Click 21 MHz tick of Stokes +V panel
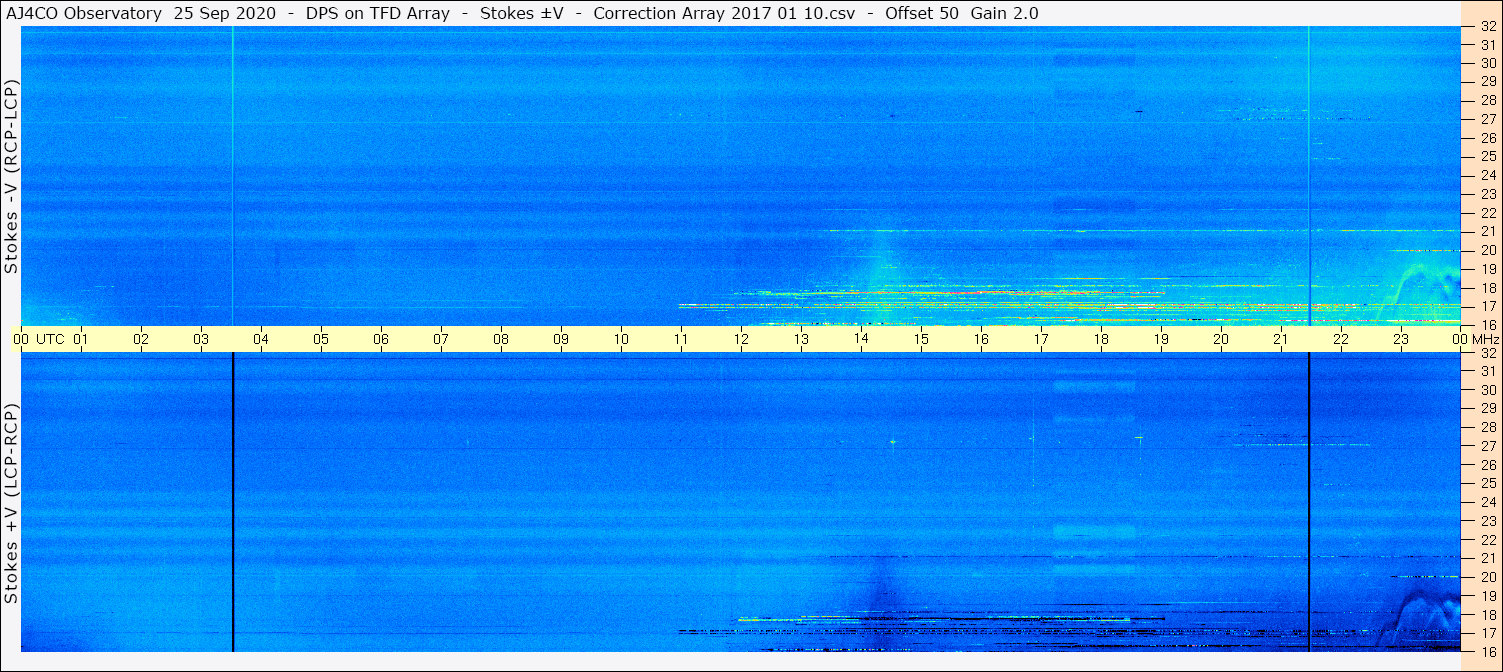 pyautogui.click(x=1487, y=558)
